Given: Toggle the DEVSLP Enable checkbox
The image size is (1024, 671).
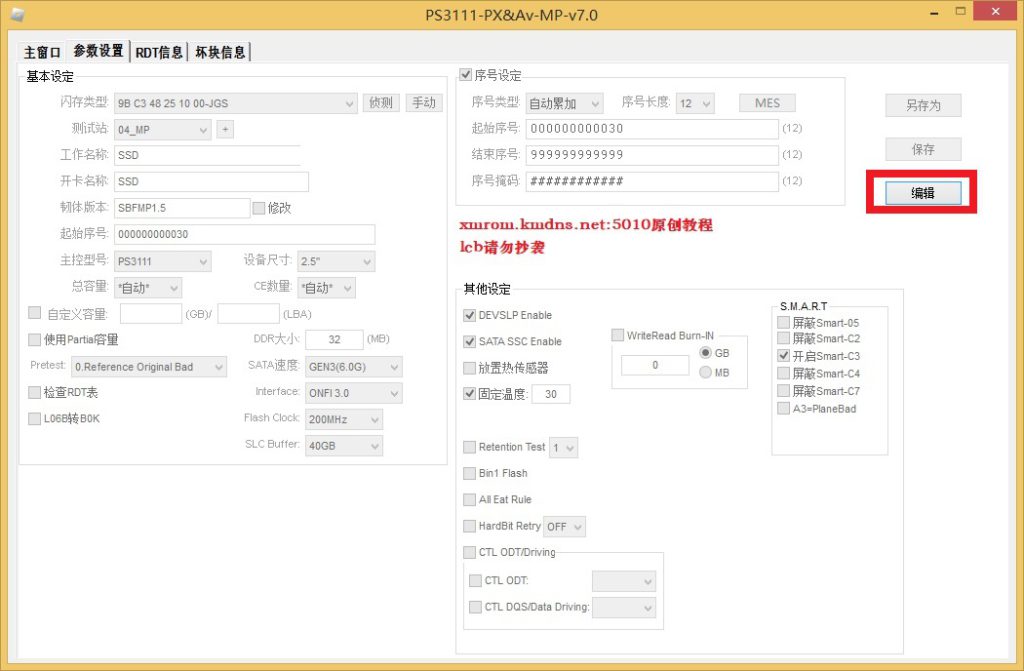Looking at the screenshot, I should tap(470, 315).
